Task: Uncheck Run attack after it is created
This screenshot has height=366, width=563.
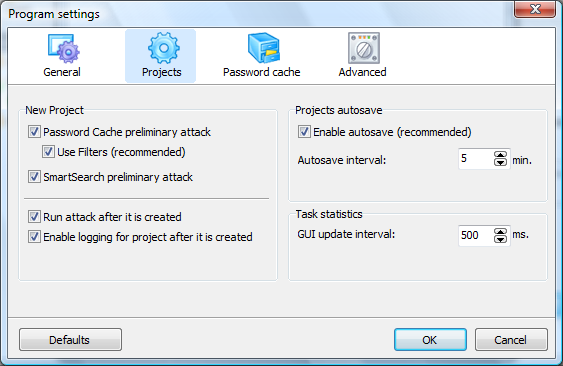Action: coord(34,217)
